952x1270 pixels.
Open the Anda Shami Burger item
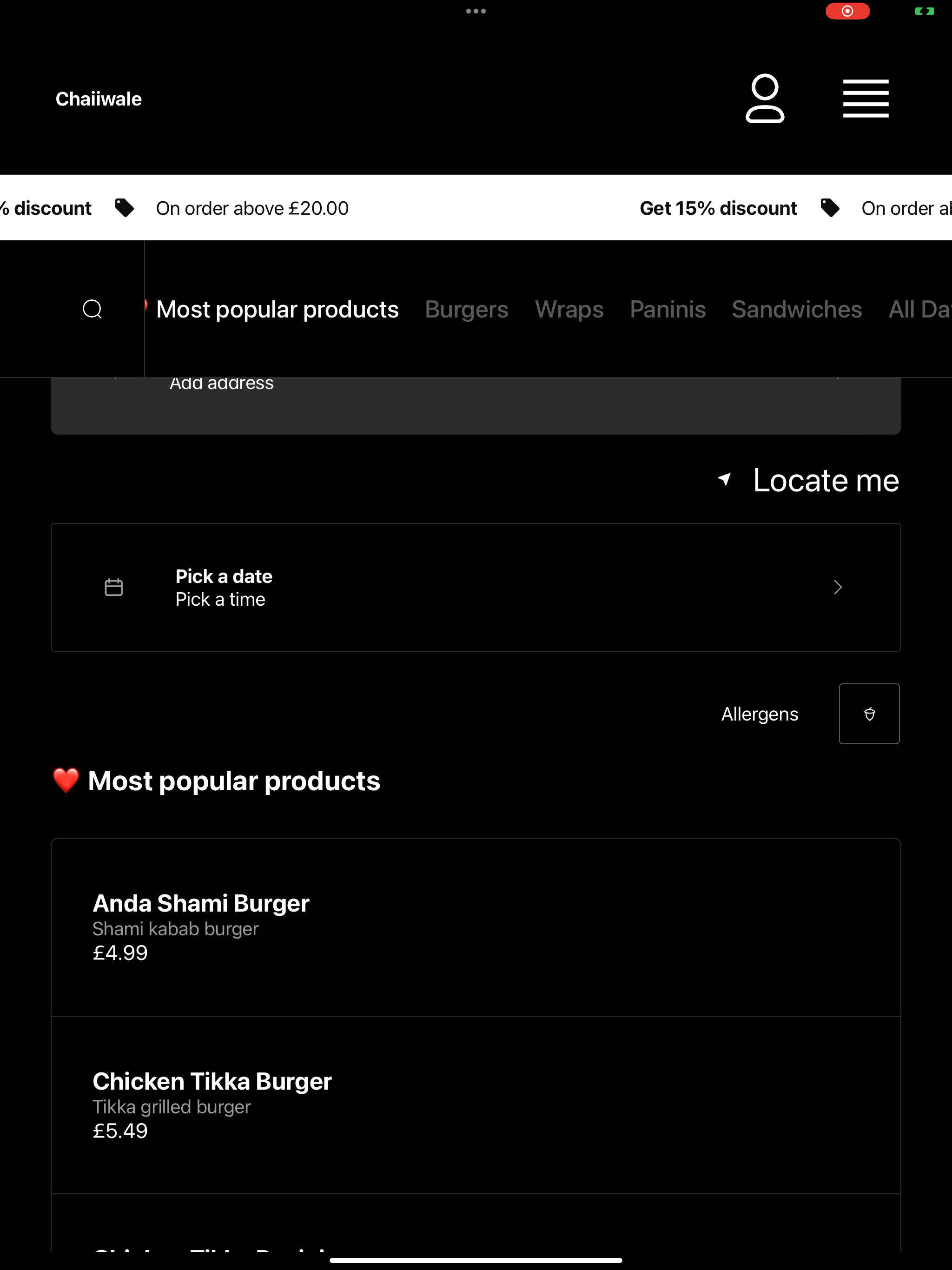476,927
